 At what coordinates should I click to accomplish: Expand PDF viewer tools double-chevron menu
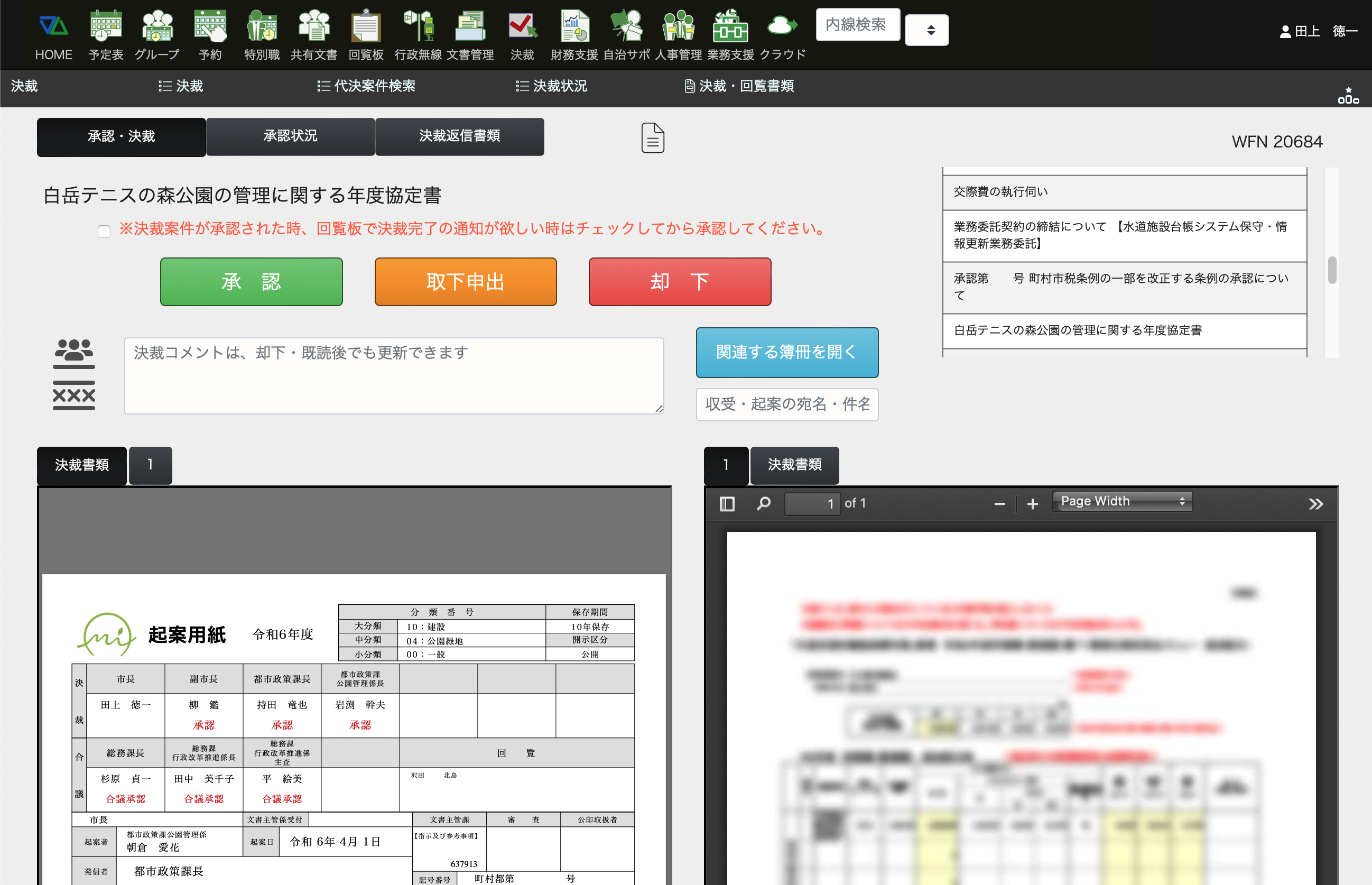click(x=1315, y=504)
